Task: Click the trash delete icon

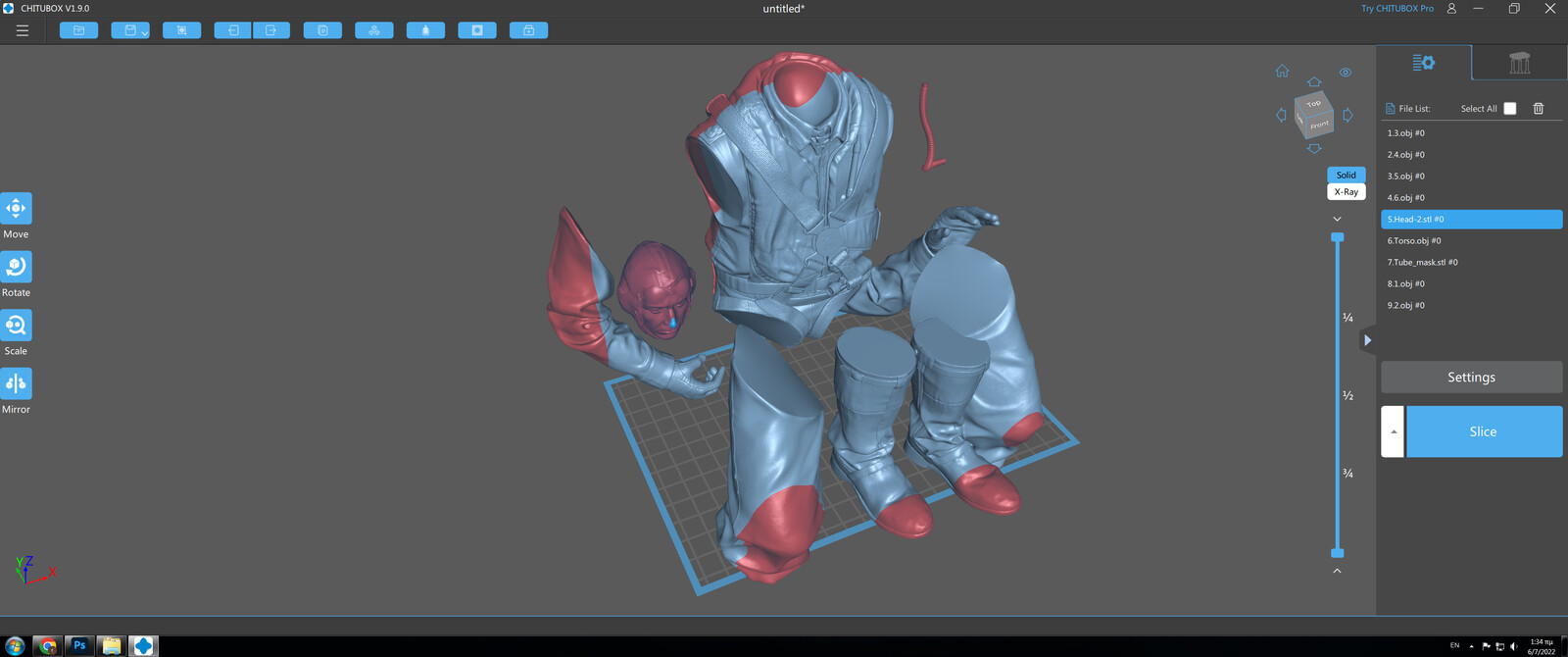Action: tap(1539, 109)
